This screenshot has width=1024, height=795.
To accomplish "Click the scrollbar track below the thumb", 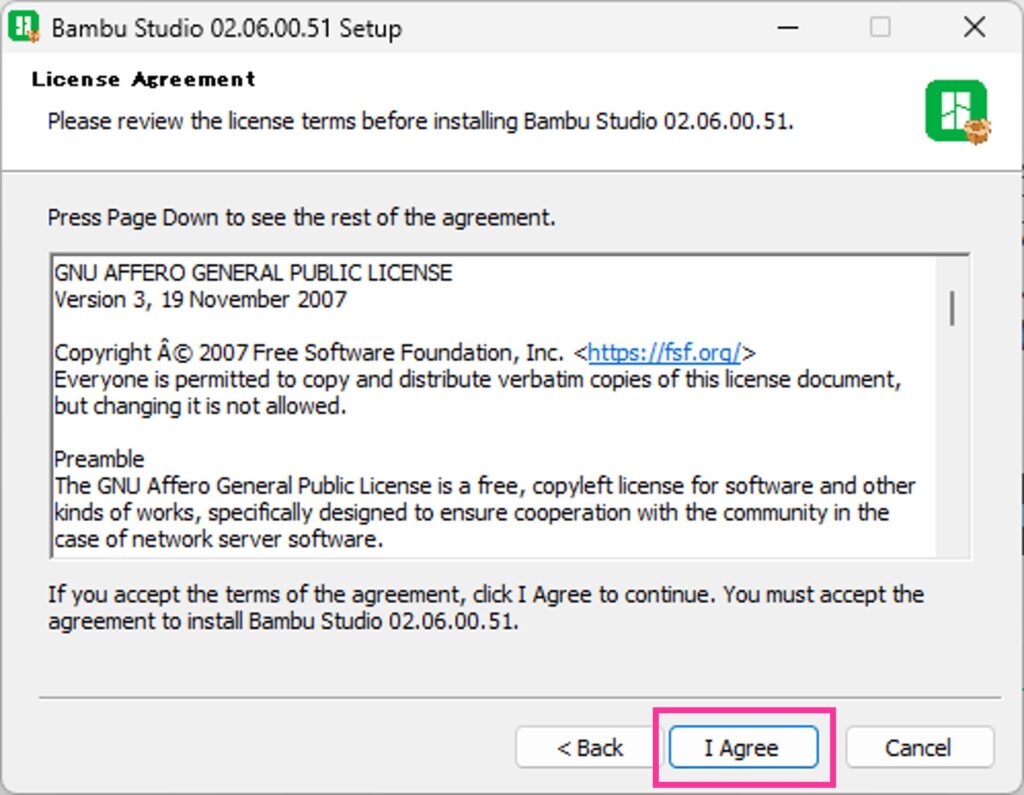I will 952,450.
